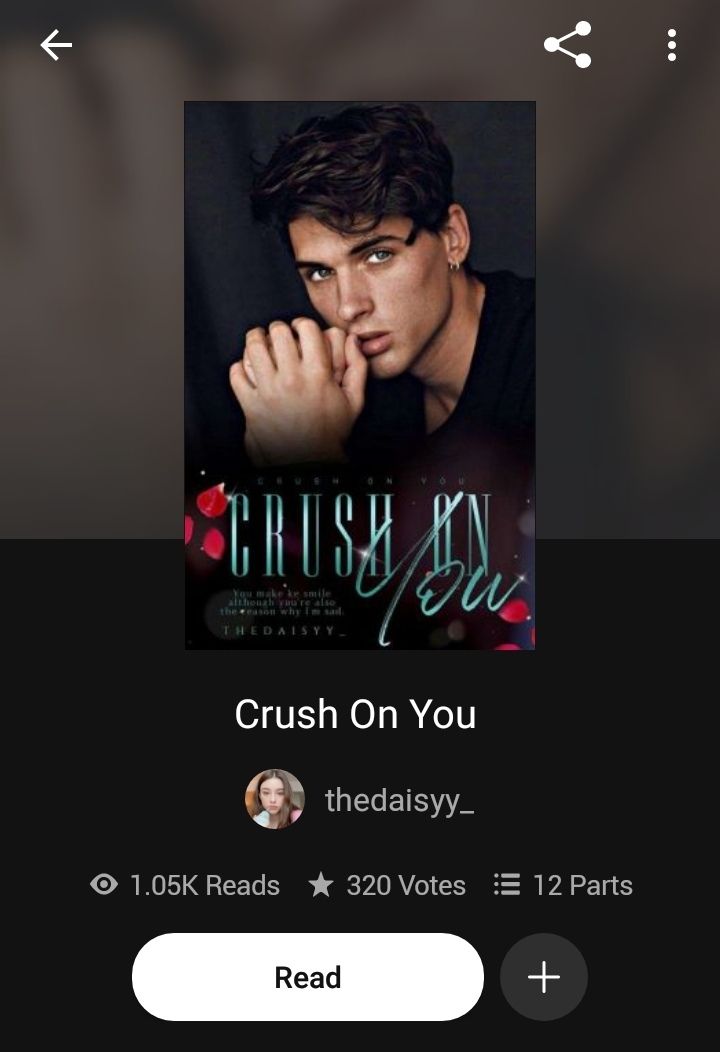720x1052 pixels.
Task: Open the 12 Parts table of contents
Action: click(x=582, y=885)
